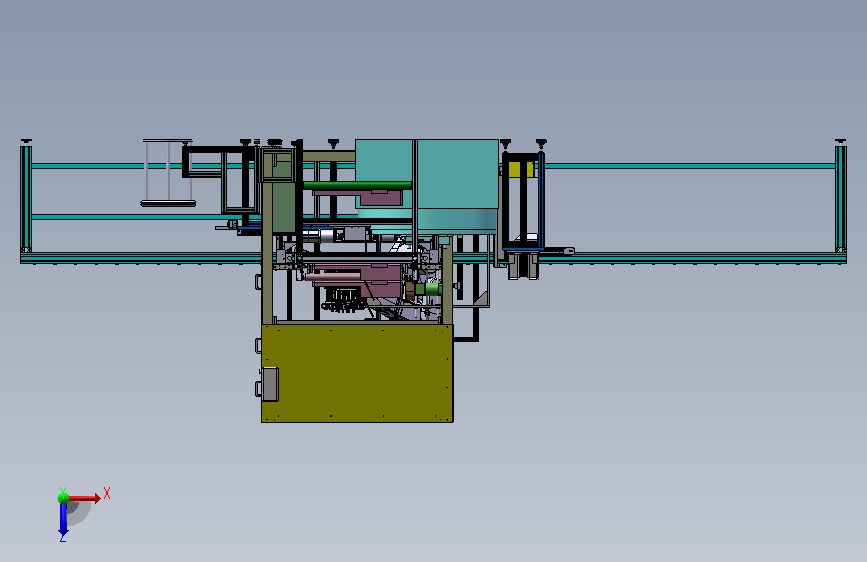This screenshot has width=867, height=562.
Task: Click the red X axis arrow on triad
Action: 85,498
